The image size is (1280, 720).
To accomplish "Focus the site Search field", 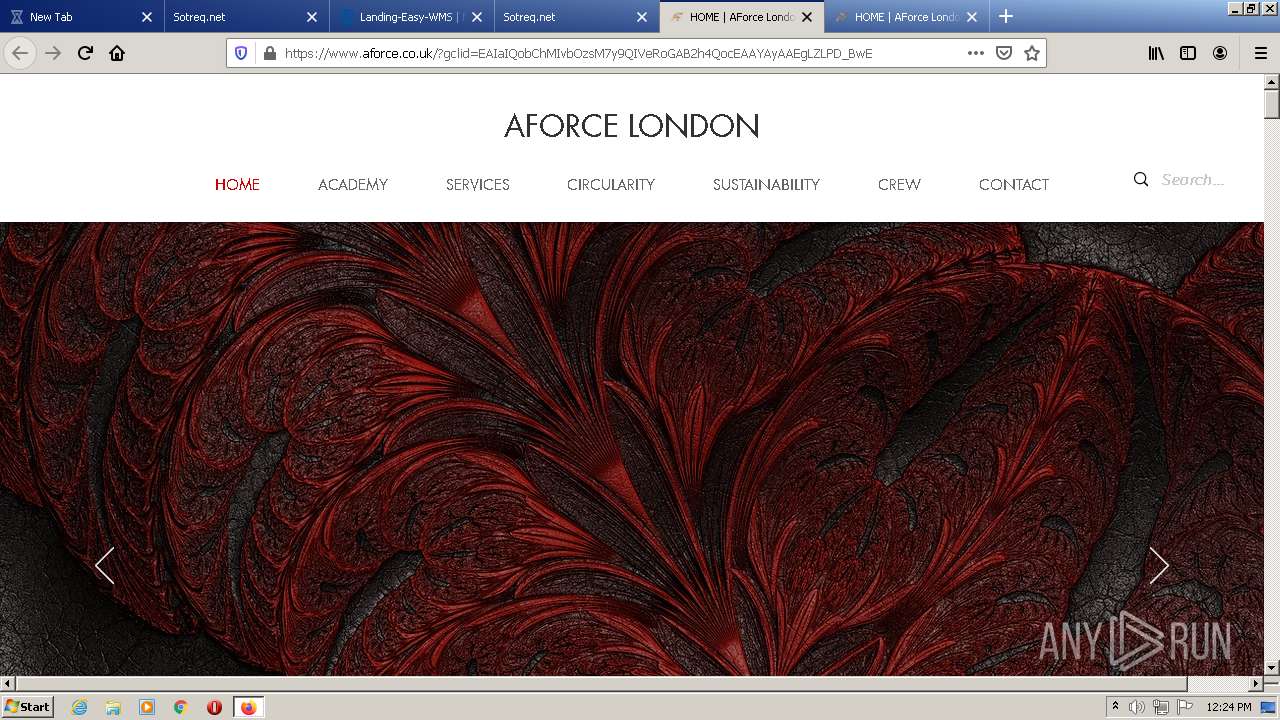I will (x=1193, y=180).
